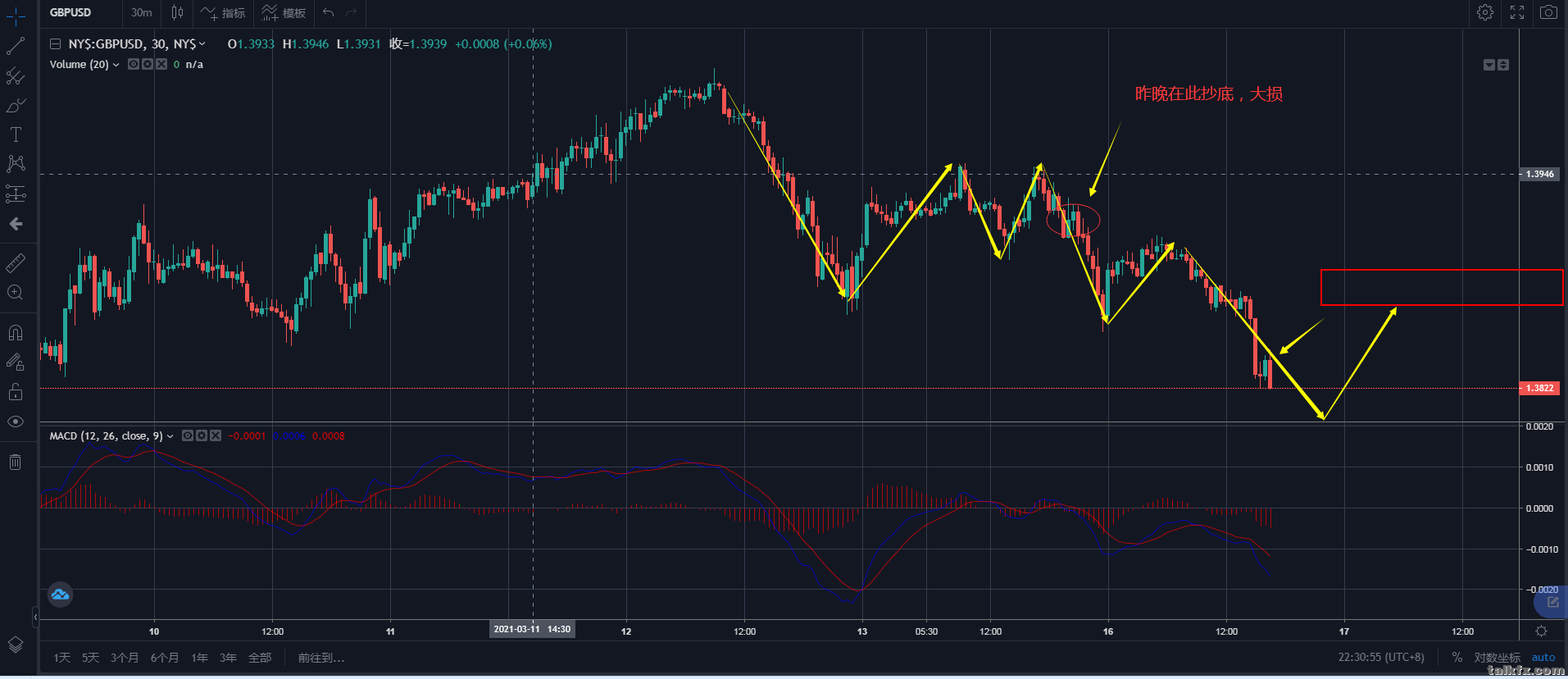
Task: Click the undo arrow
Action: pos(328,12)
